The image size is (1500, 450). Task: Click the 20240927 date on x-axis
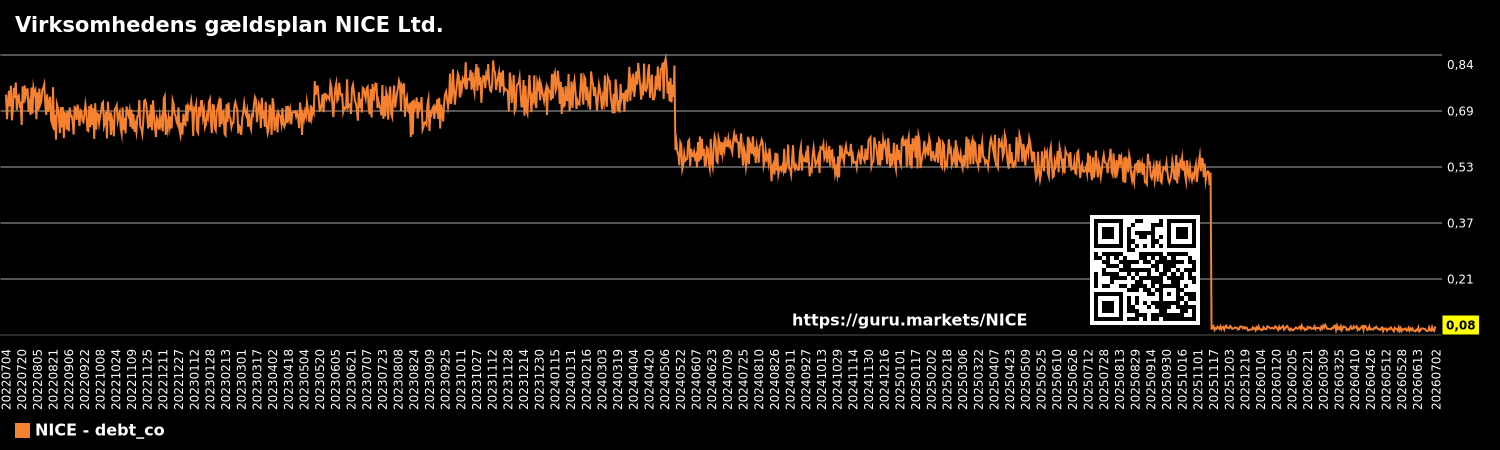click(807, 378)
